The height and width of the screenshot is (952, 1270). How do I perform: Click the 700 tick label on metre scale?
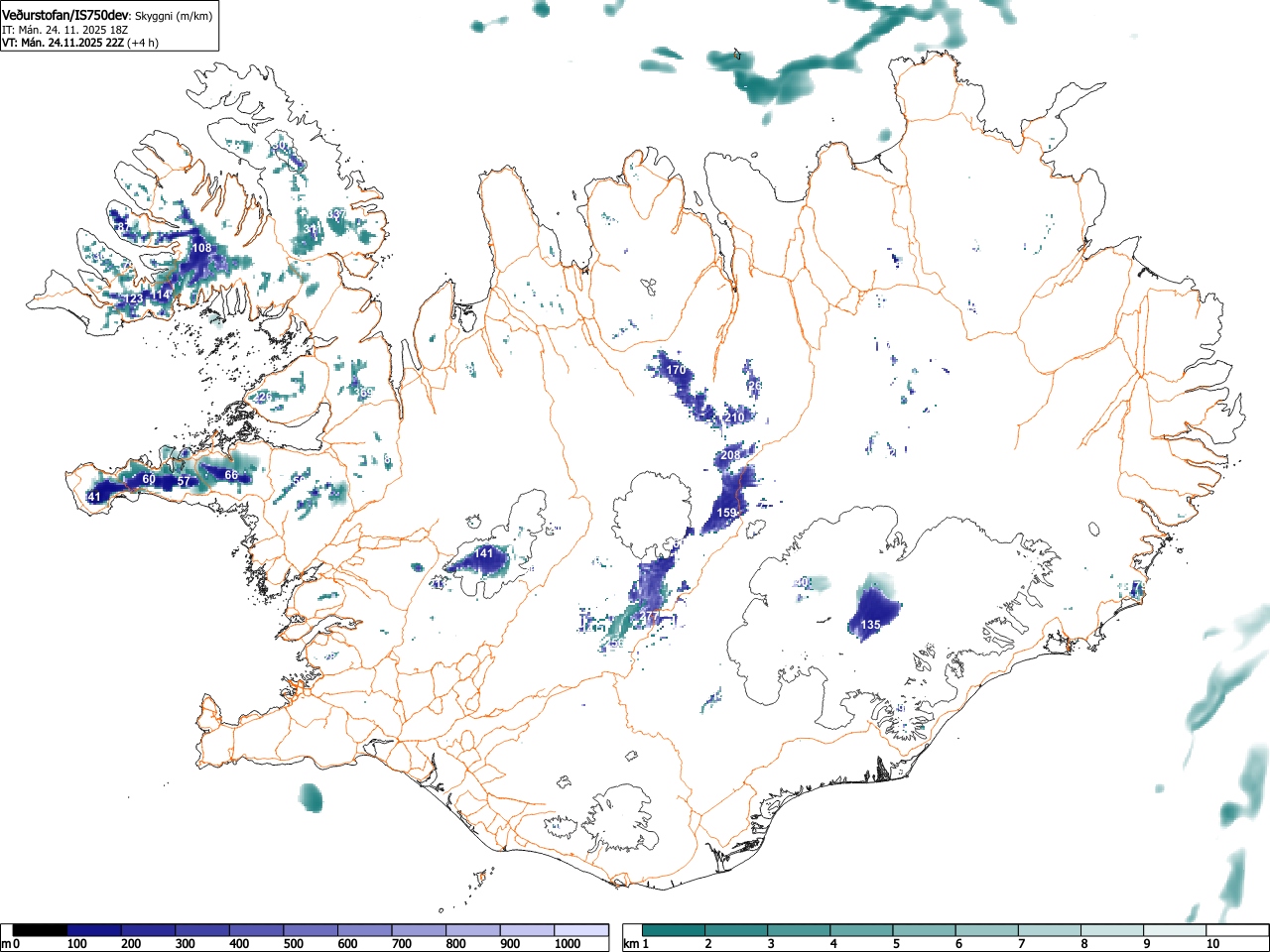[x=402, y=944]
